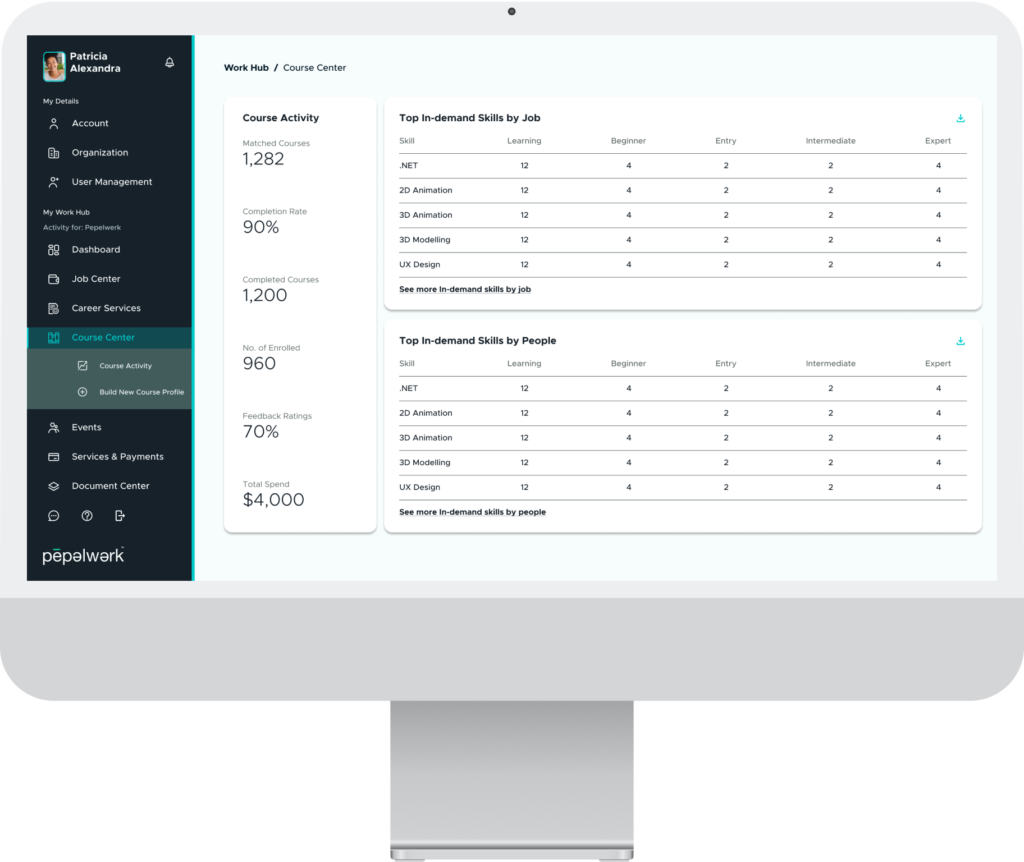Image resolution: width=1024 pixels, height=862 pixels.
Task: Navigate to Events in the sidebar
Action: (x=86, y=428)
